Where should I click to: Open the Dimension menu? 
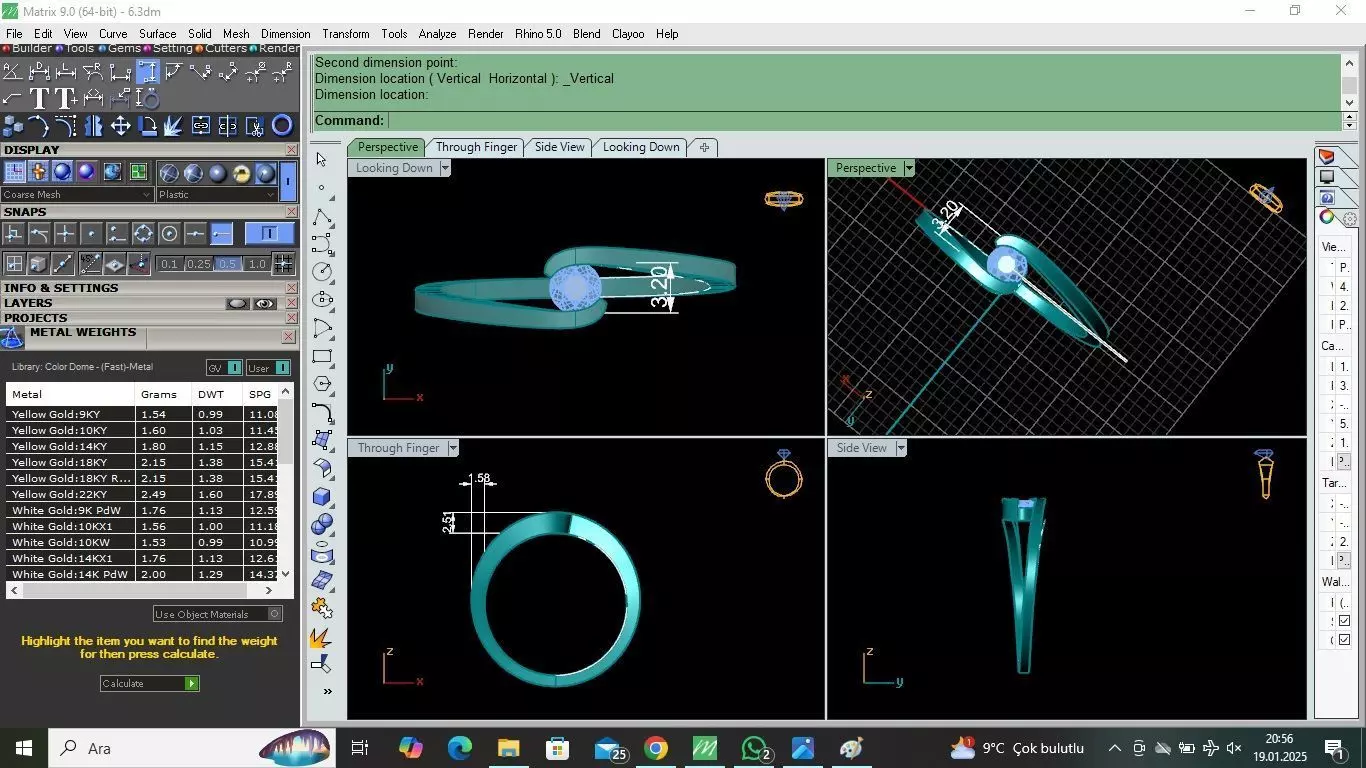[x=285, y=34]
